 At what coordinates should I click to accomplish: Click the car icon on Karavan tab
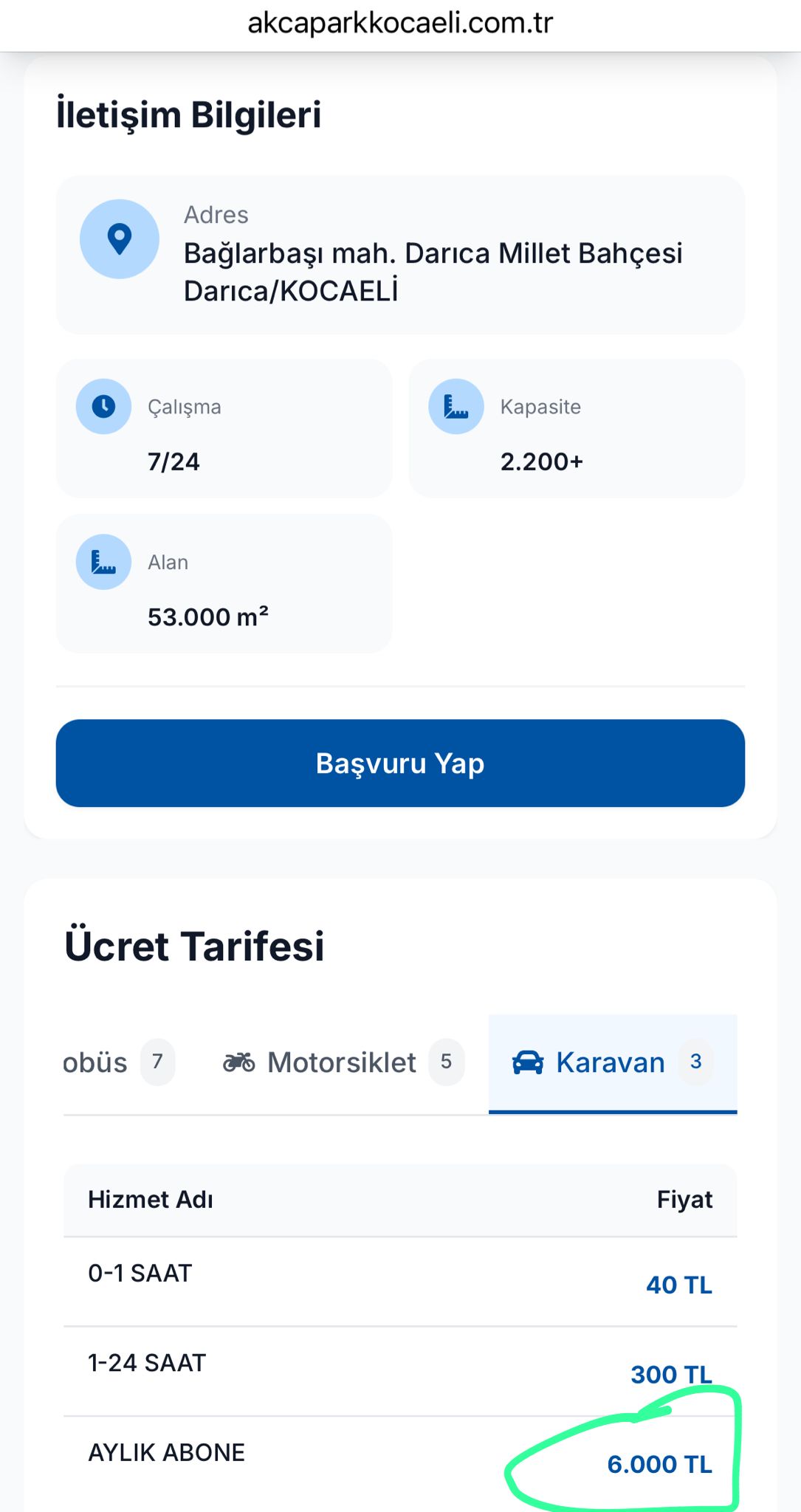point(528,1062)
